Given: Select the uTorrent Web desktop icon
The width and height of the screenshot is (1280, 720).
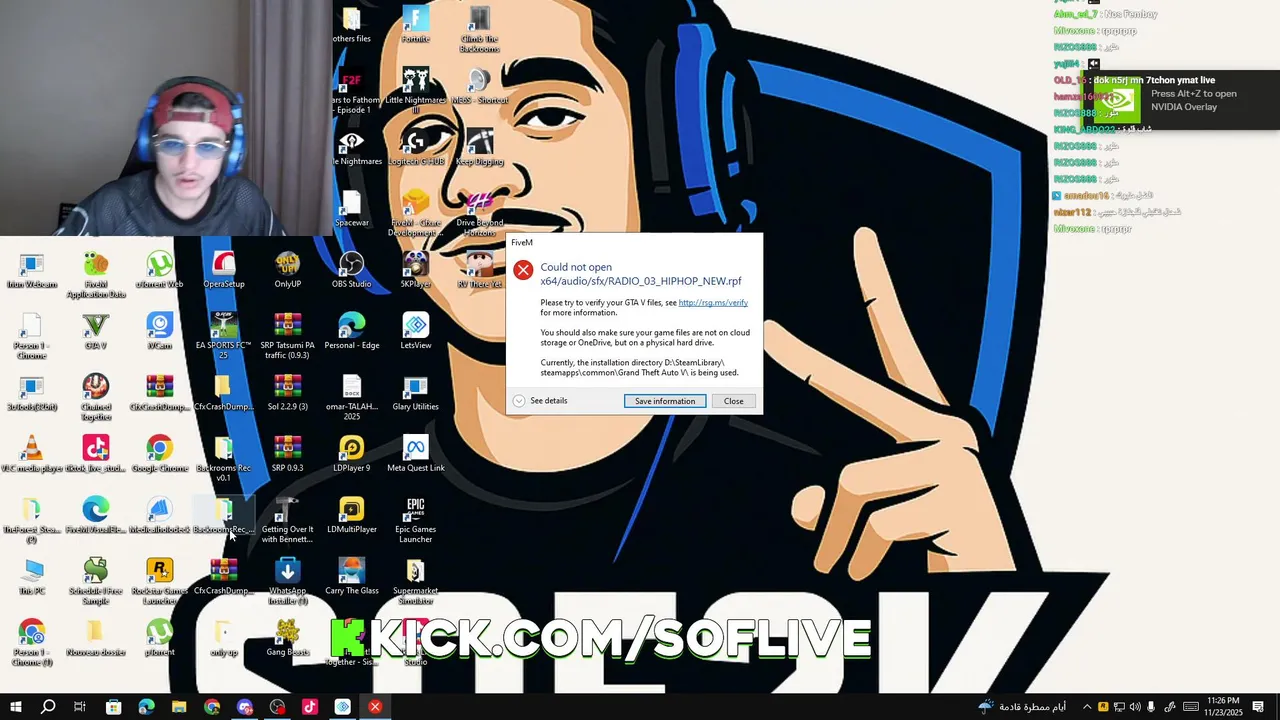Looking at the screenshot, I should (x=159, y=270).
